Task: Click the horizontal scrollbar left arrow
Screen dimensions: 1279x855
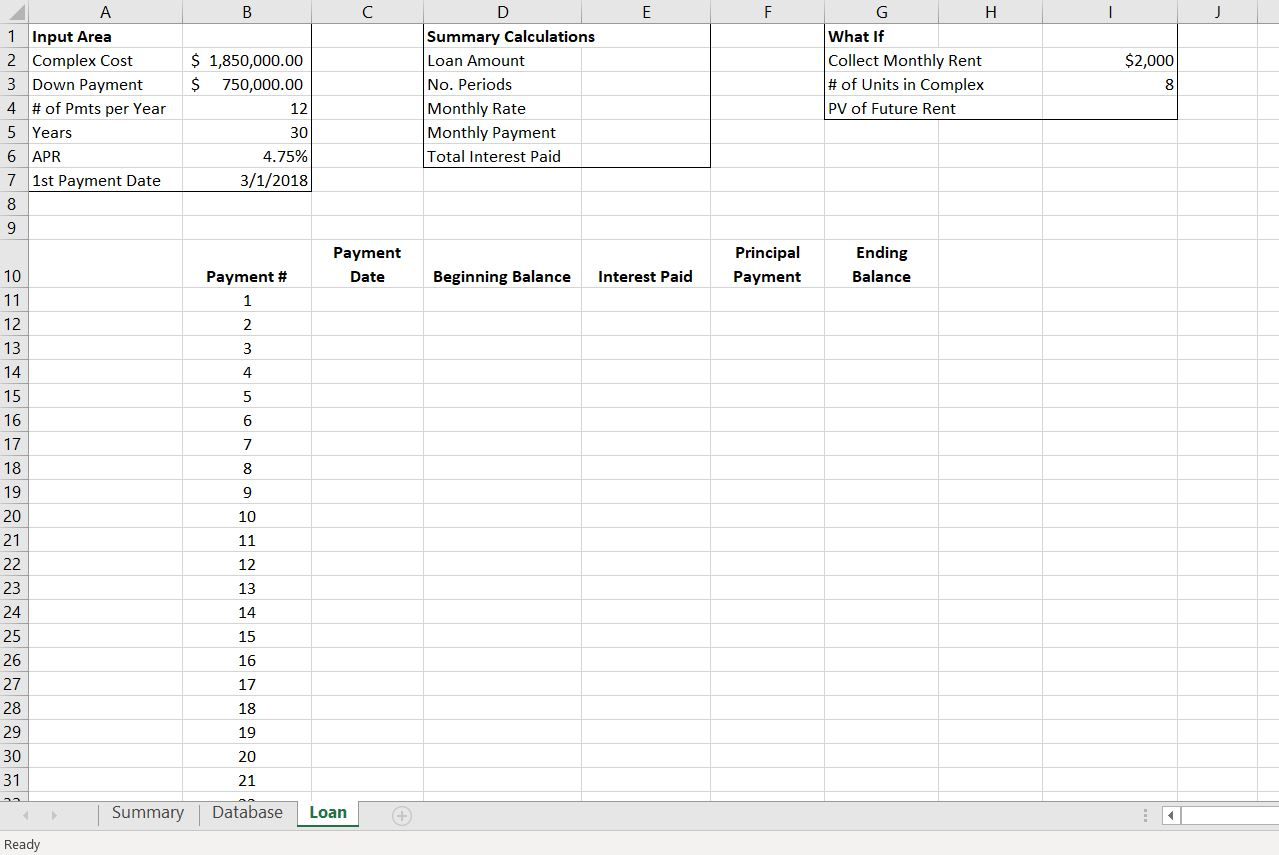Action: (1169, 815)
